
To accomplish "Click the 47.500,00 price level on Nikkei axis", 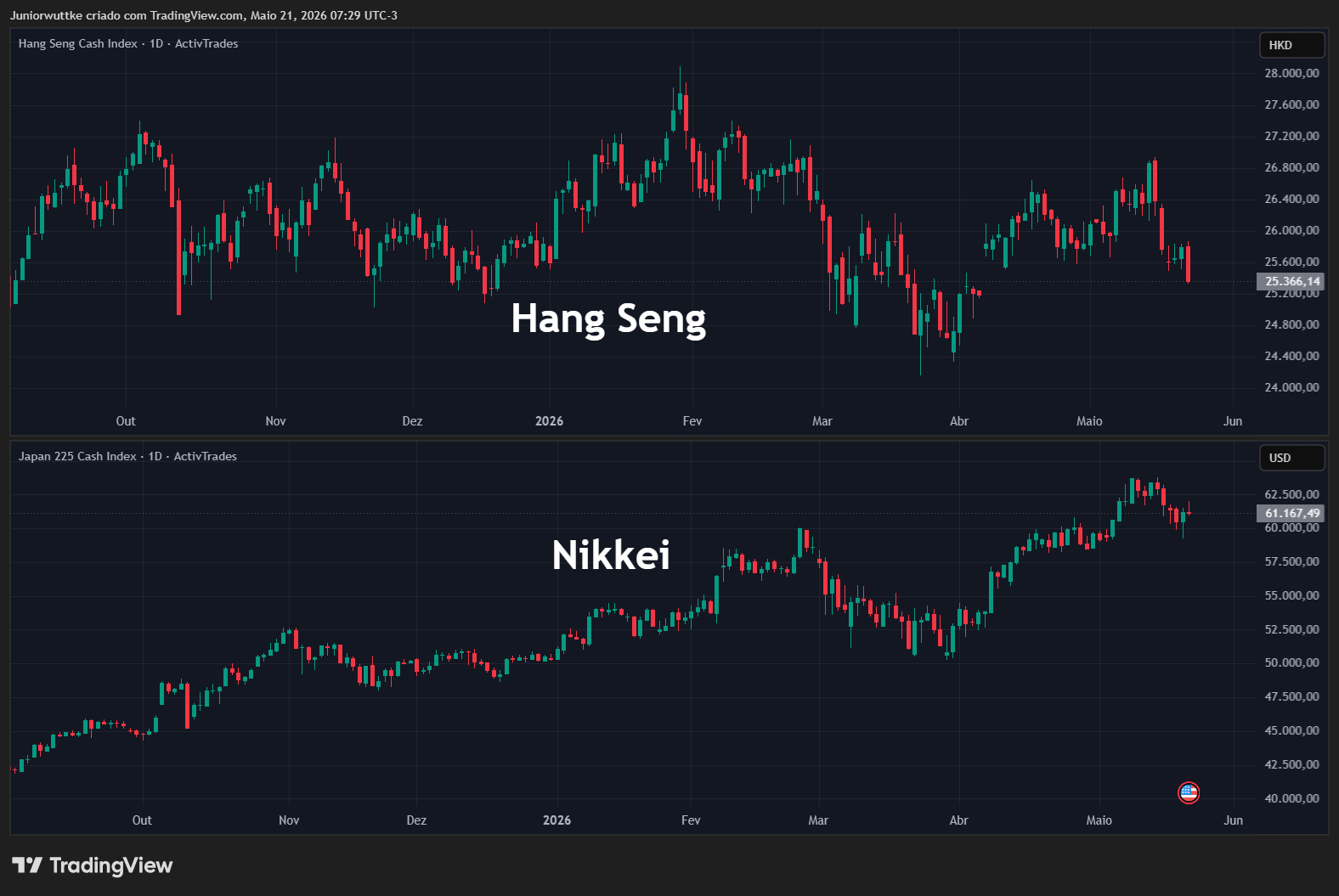I will pyautogui.click(x=1291, y=696).
